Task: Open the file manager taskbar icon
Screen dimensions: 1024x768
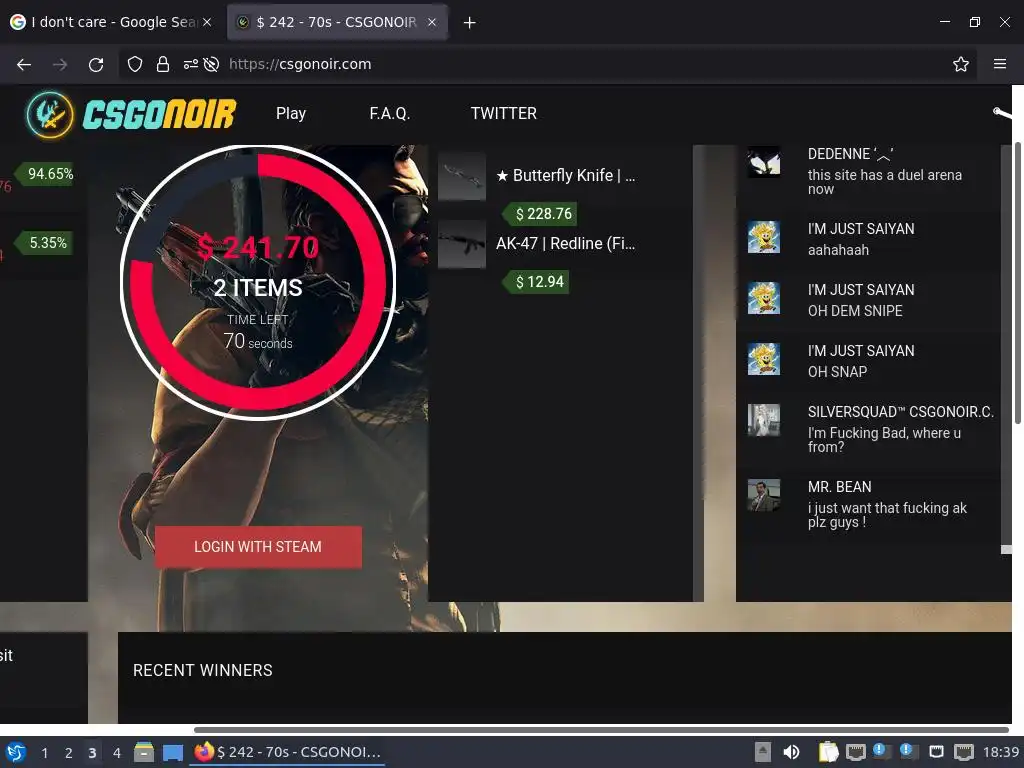Action: (144, 752)
